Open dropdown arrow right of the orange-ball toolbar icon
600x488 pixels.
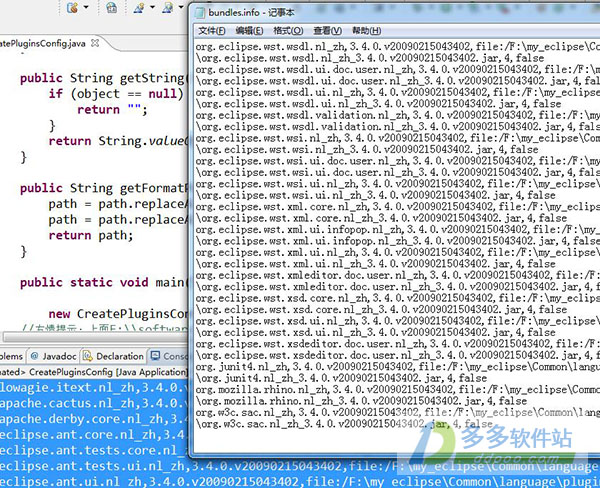pos(86,7)
